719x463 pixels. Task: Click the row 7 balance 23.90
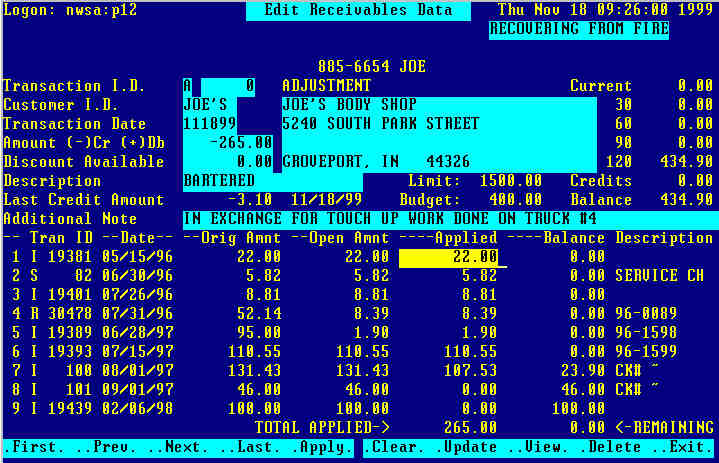[x=583, y=370]
